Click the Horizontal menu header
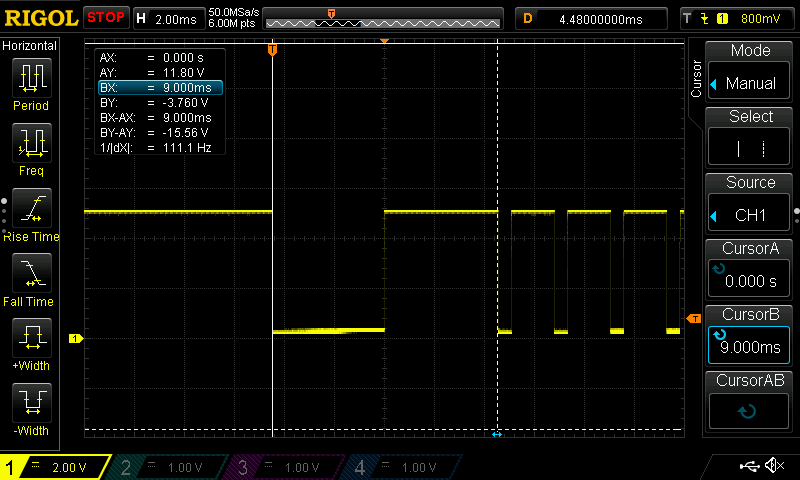This screenshot has height=480, width=800. (31, 46)
